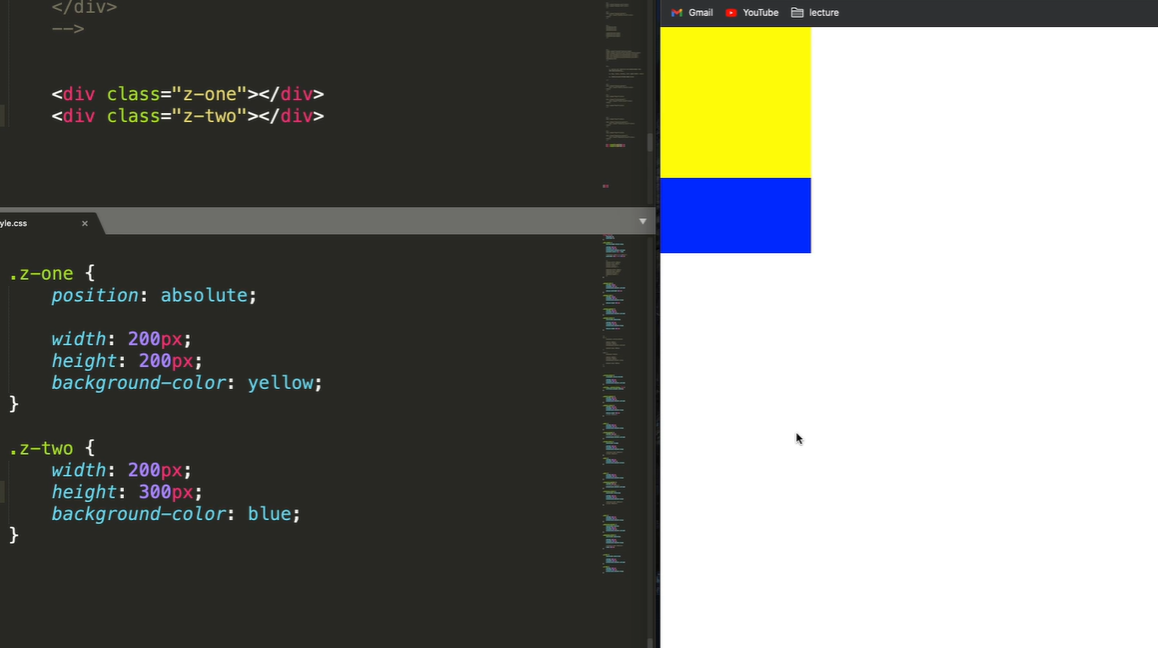1158x648 pixels.
Task: Close the style.css tab
Action: point(84,223)
